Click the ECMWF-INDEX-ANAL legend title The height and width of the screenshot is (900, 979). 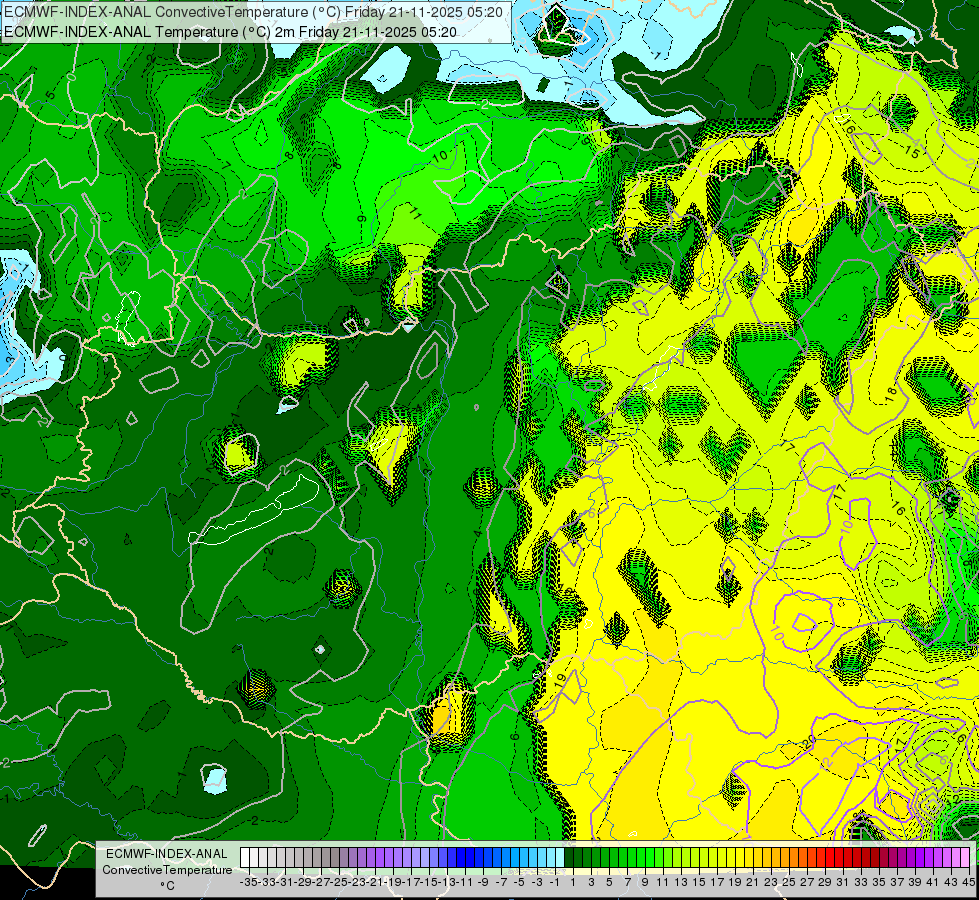(167, 854)
